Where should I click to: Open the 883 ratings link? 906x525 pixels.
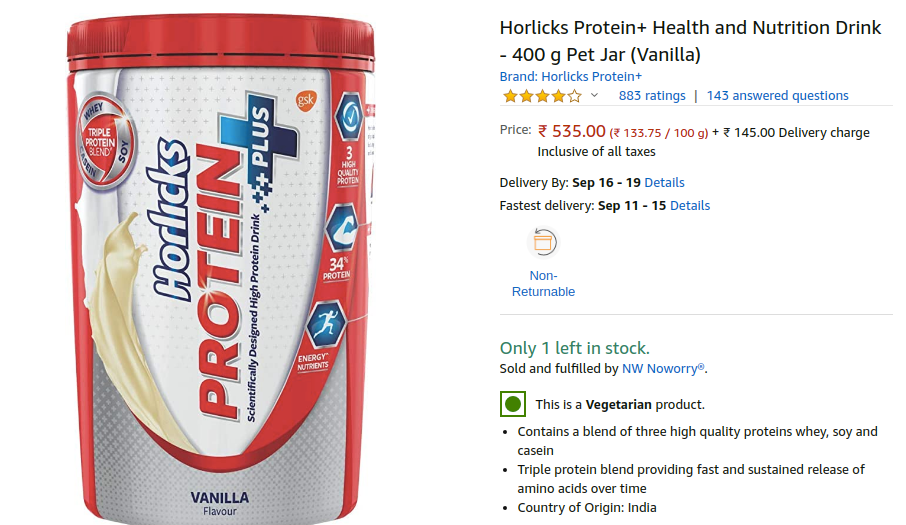(652, 96)
